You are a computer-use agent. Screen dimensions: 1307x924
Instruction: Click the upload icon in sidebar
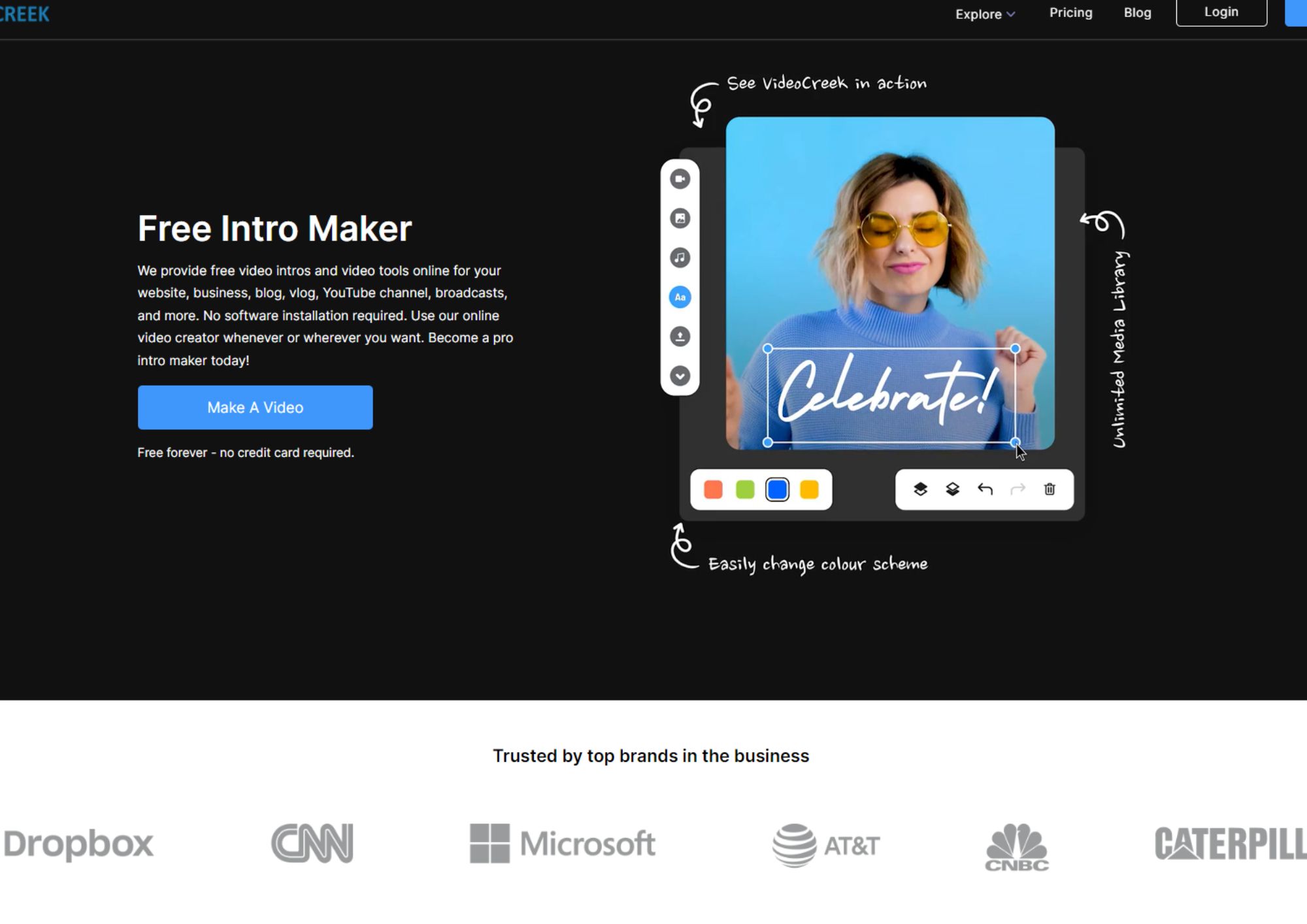[680, 337]
